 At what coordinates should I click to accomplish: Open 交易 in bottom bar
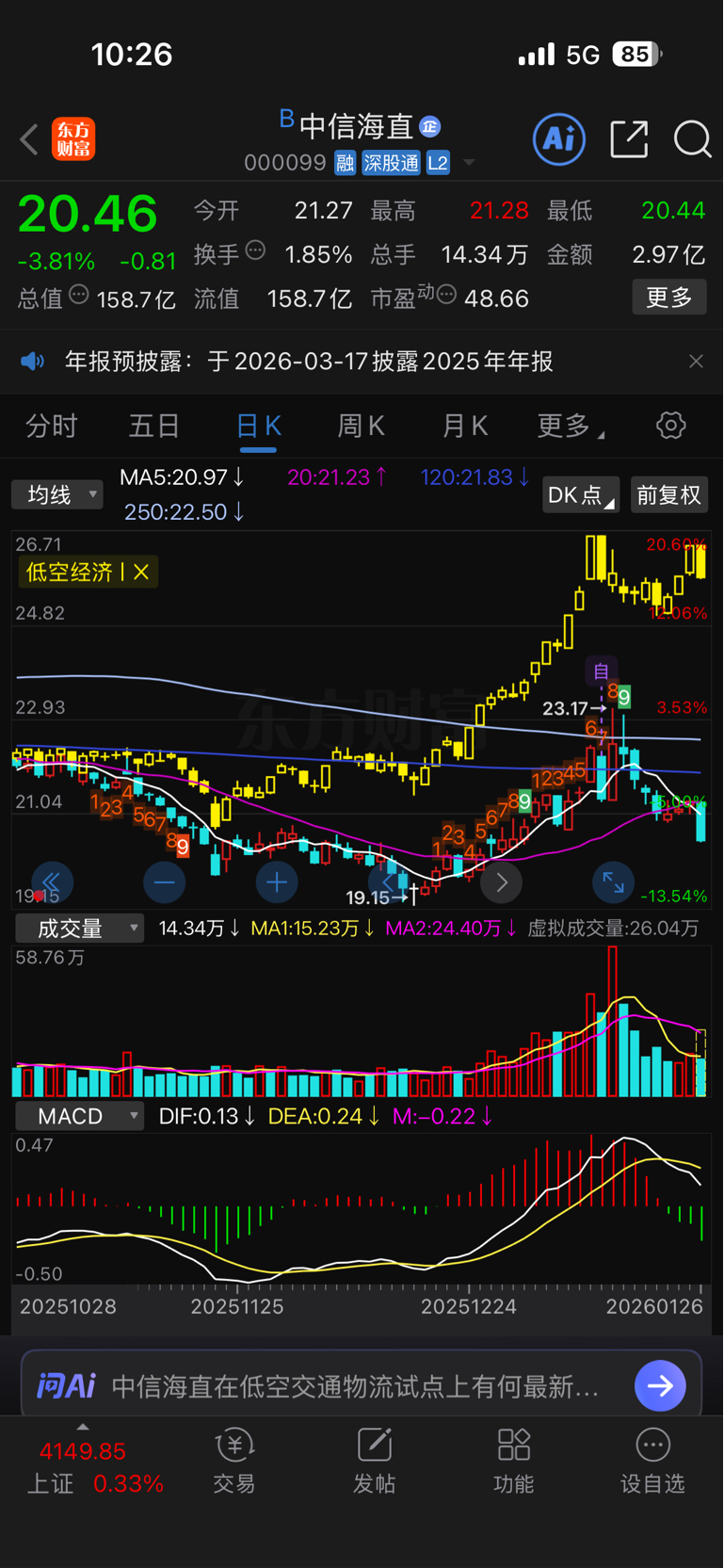pos(234,1461)
